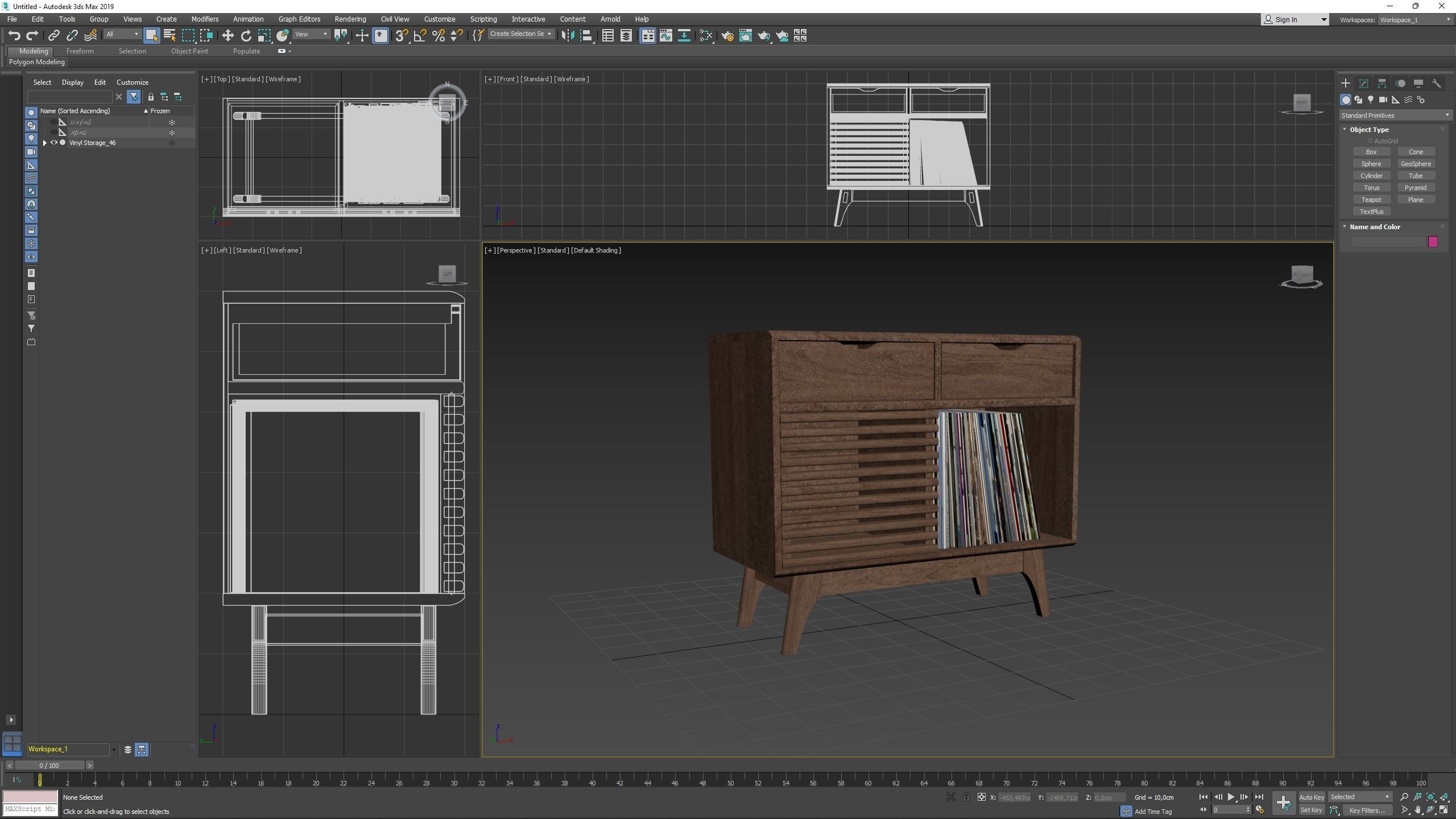Screen dimensions: 1456x819
Task: Create a Box primitive
Action: tap(1371, 152)
